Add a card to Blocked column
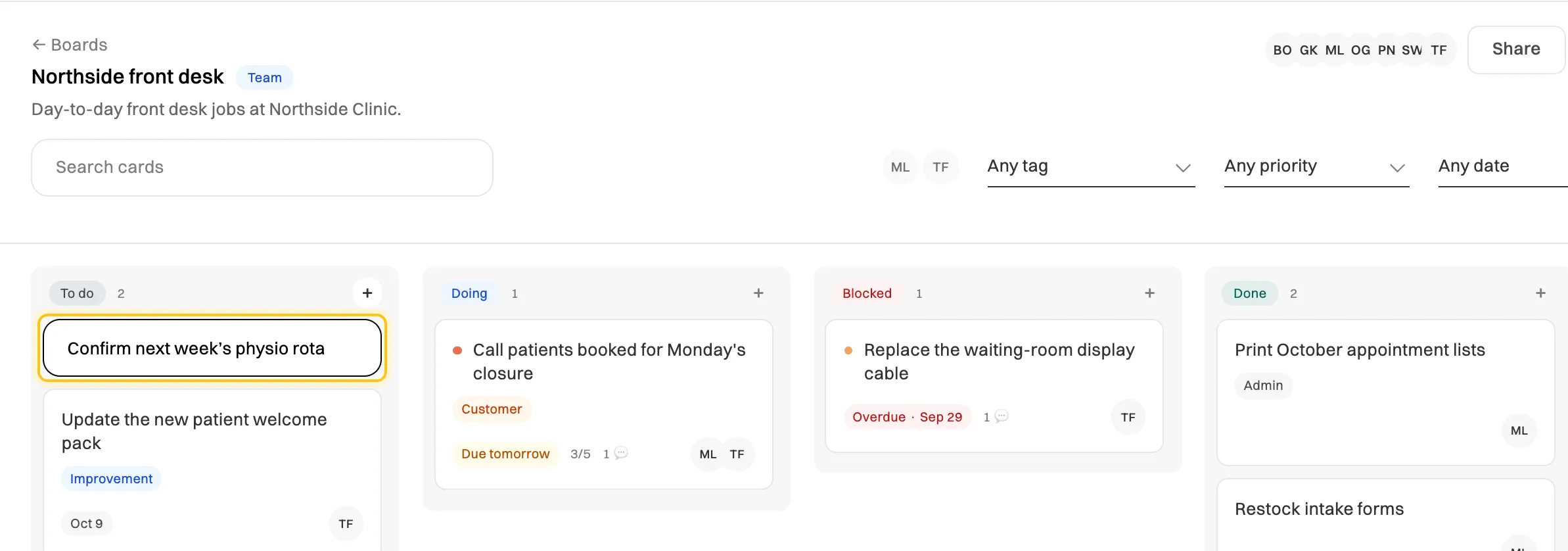 pos(1149,293)
